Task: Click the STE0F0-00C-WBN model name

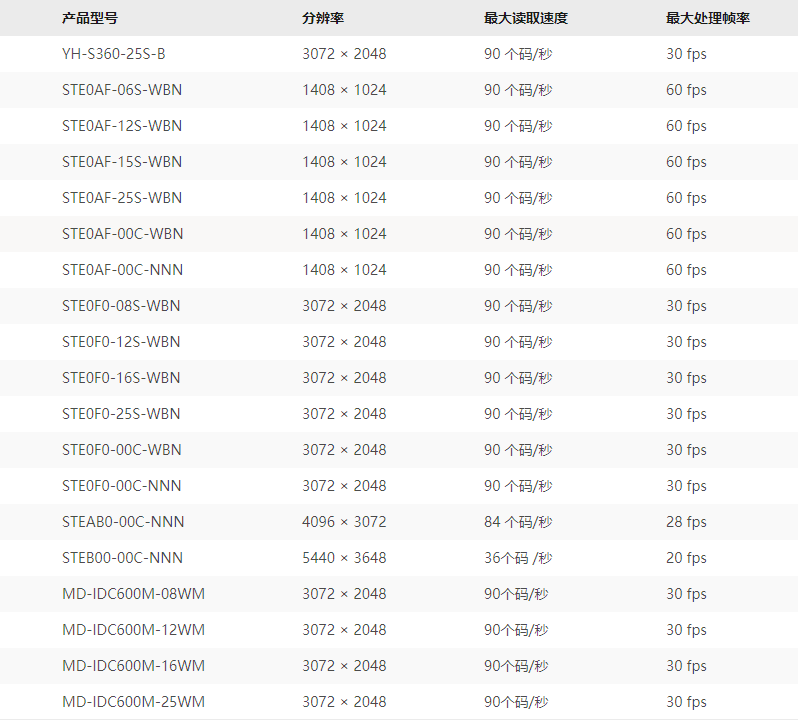Action: (x=122, y=450)
